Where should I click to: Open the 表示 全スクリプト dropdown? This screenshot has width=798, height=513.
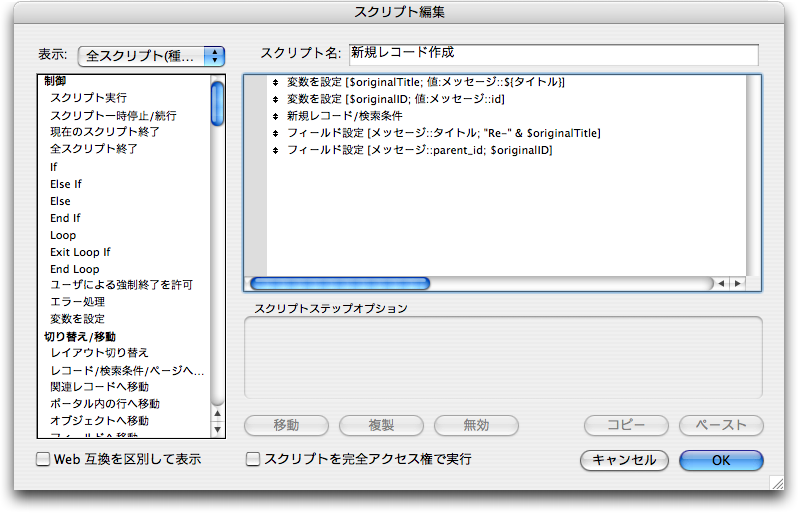(x=151, y=55)
